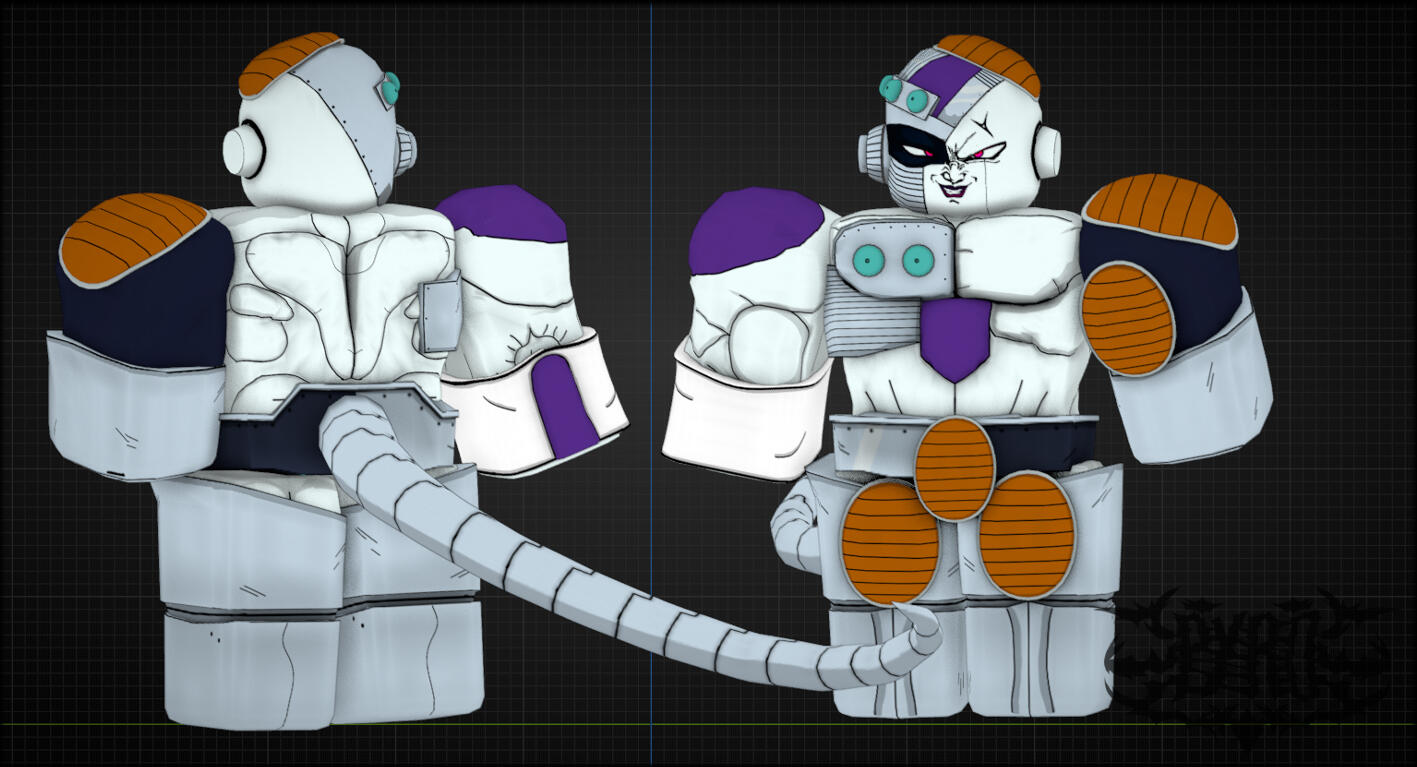Select the riveted metal plate on back-view arm
Image resolution: width=1417 pixels, height=767 pixels.
pyautogui.click(x=439, y=315)
